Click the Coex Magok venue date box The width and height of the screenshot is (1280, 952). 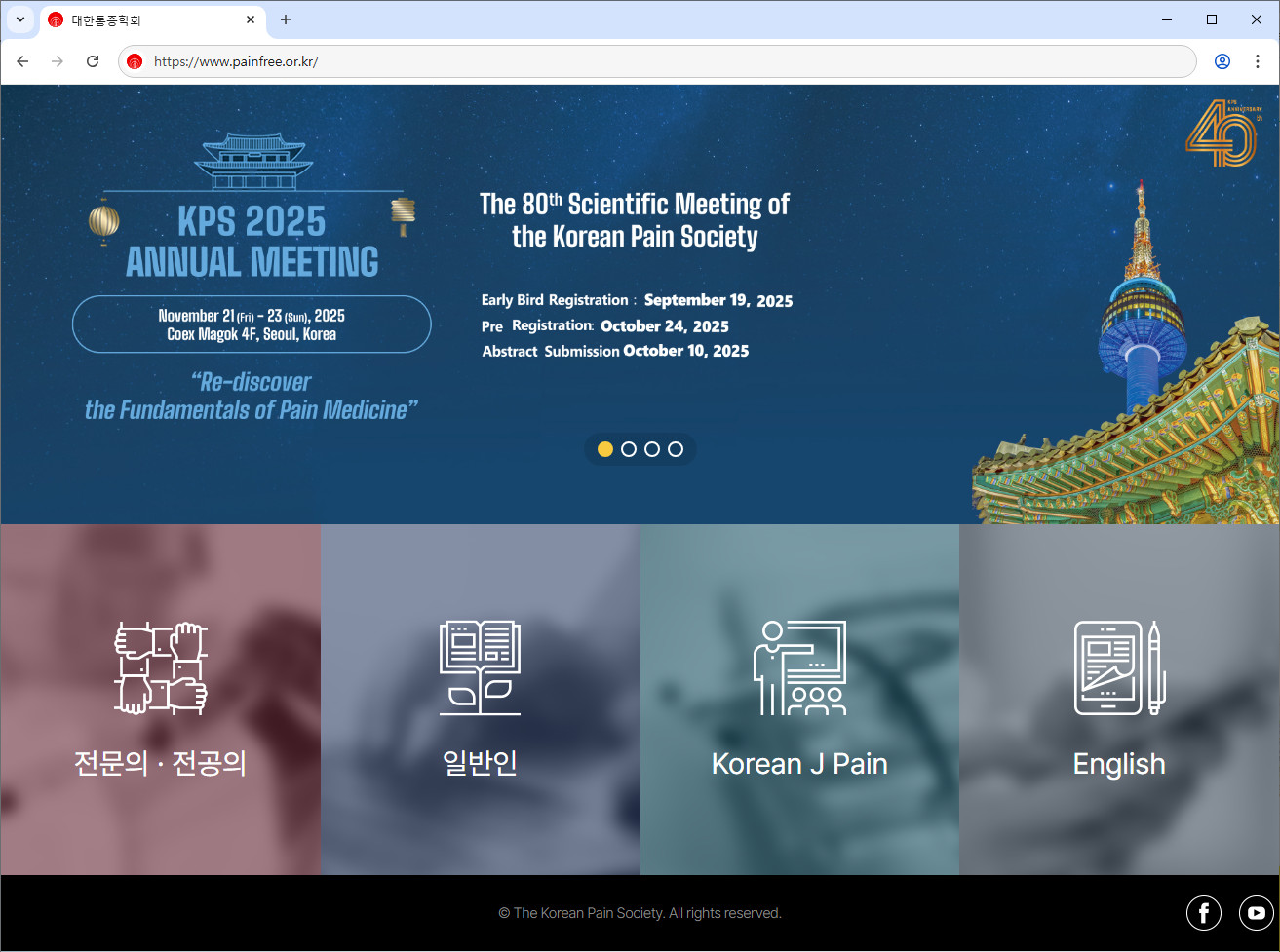coord(252,324)
